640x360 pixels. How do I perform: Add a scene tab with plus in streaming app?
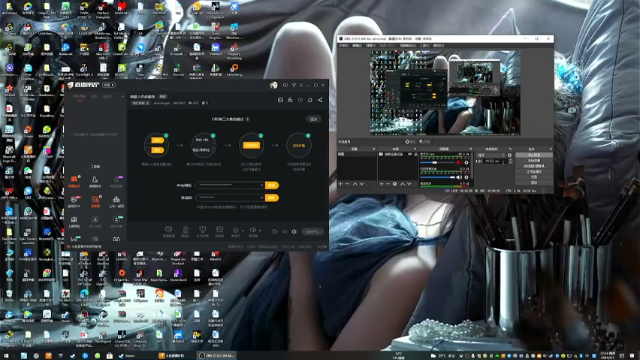(x=122, y=96)
